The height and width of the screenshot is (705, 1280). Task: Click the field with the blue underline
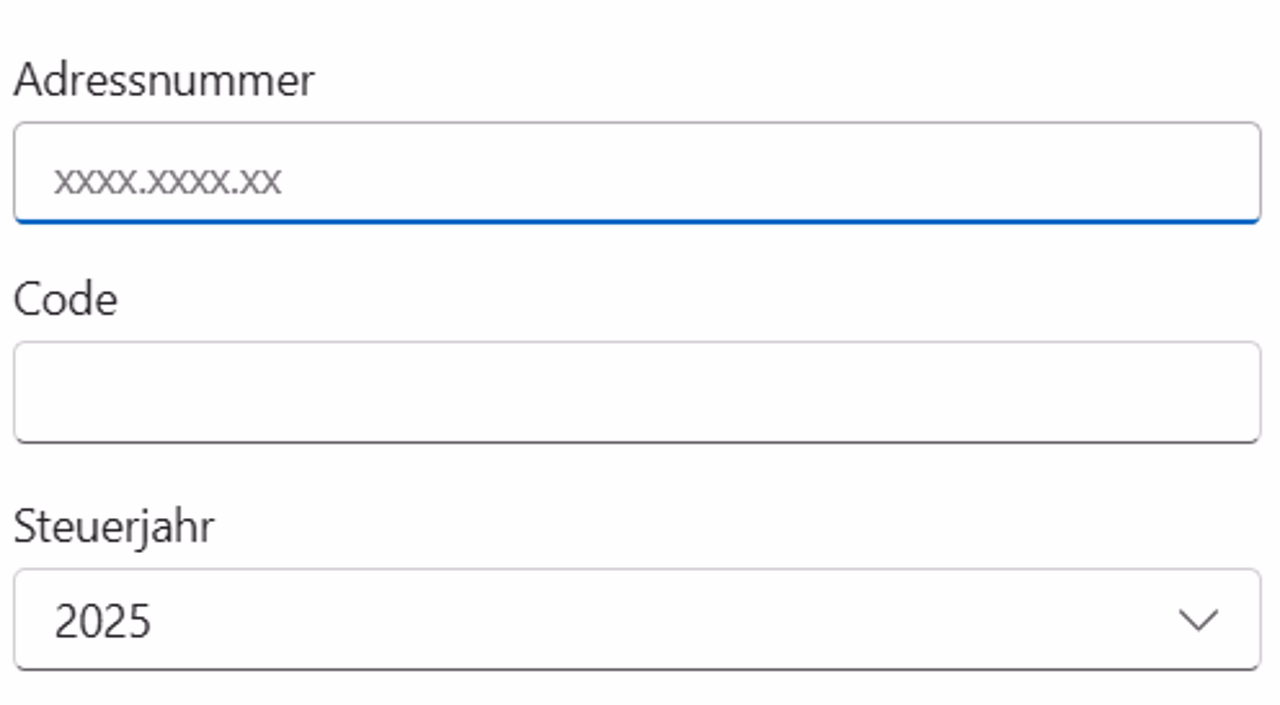[x=636, y=173]
